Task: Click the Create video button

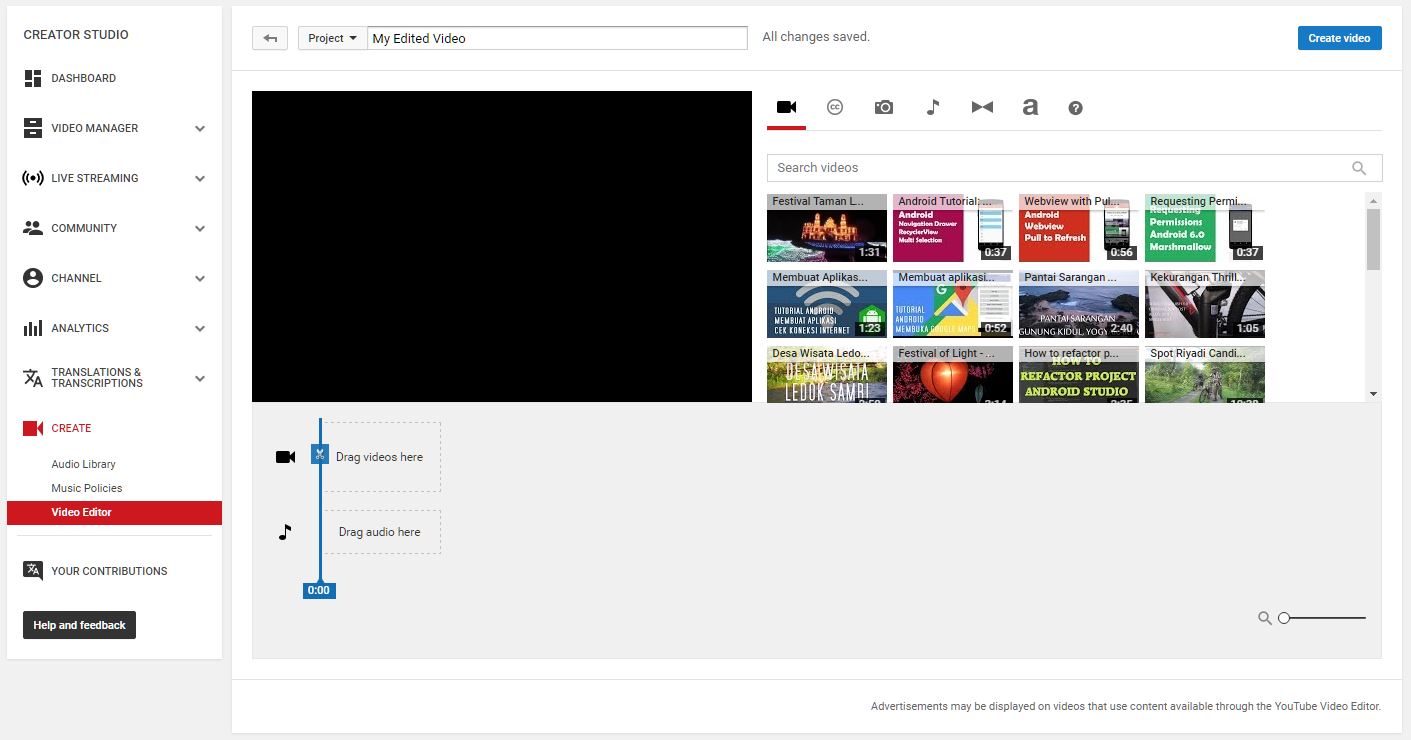Action: [1339, 38]
